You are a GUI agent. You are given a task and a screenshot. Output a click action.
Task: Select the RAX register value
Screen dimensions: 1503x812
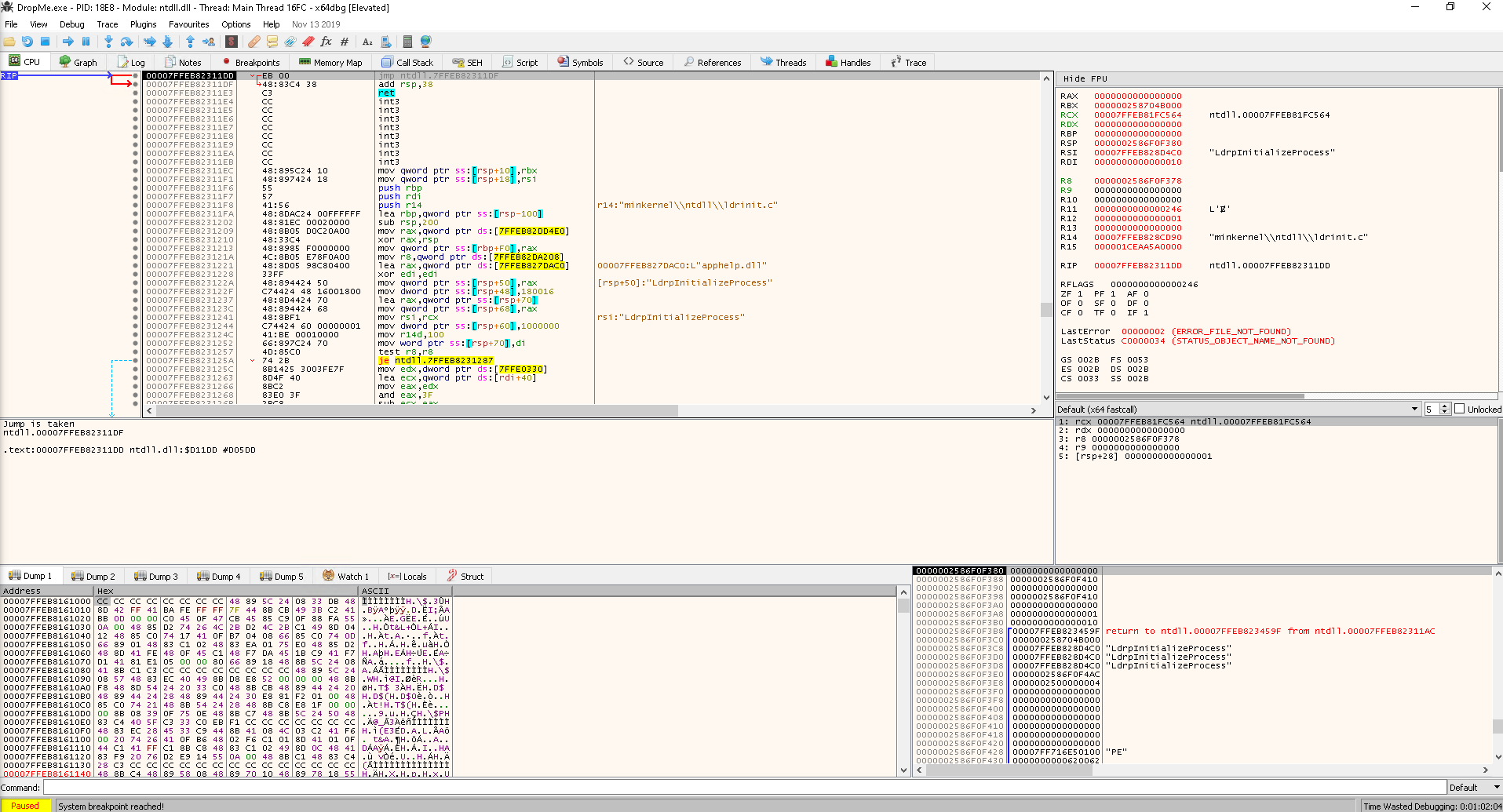pyautogui.click(x=1137, y=96)
